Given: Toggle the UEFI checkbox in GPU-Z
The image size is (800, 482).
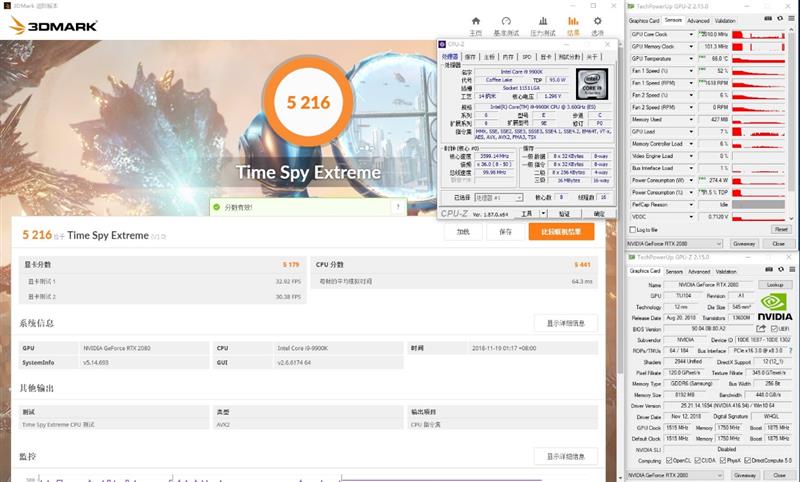Looking at the screenshot, I should (x=774, y=329).
